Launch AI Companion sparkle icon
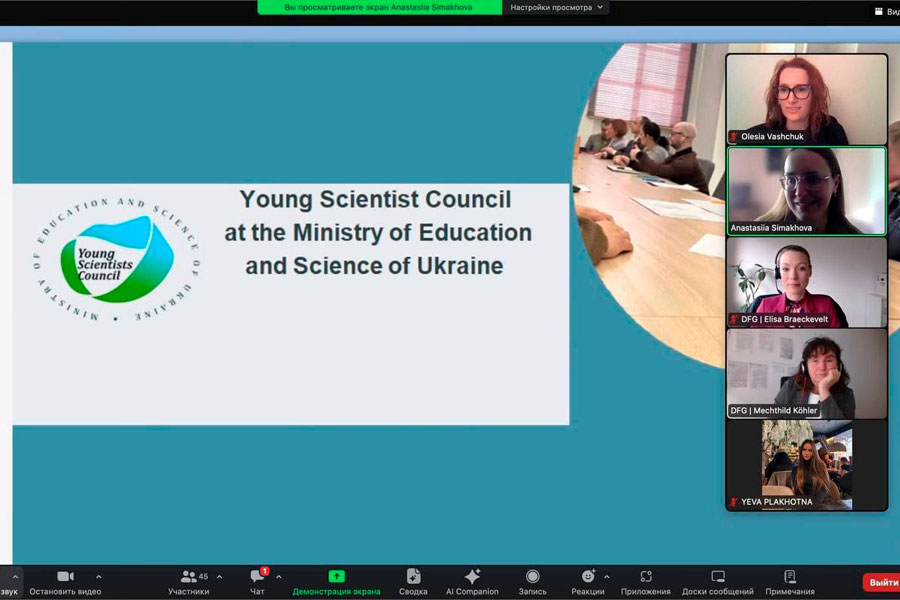This screenshot has height=600, width=900. point(472,576)
